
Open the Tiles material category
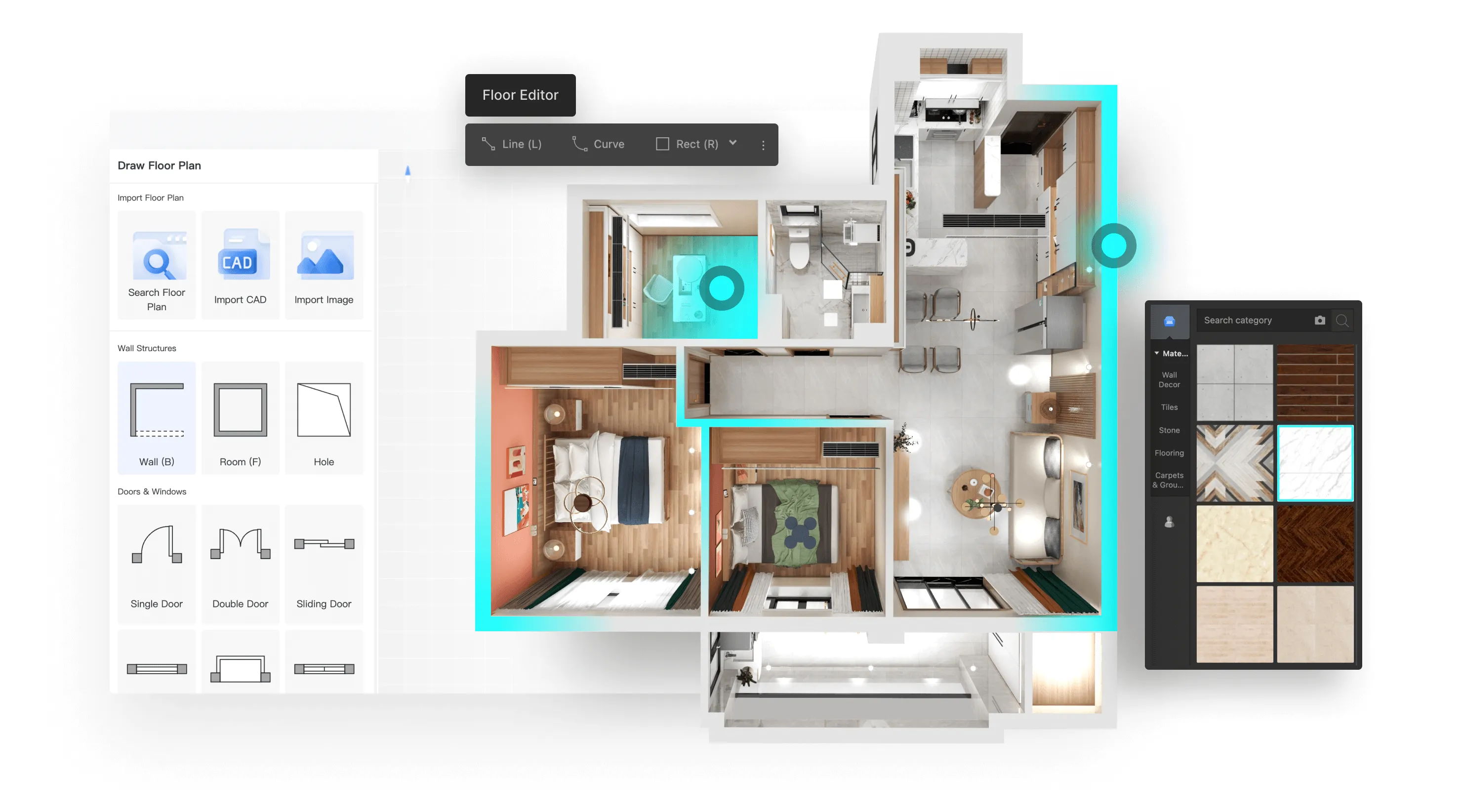1169,407
